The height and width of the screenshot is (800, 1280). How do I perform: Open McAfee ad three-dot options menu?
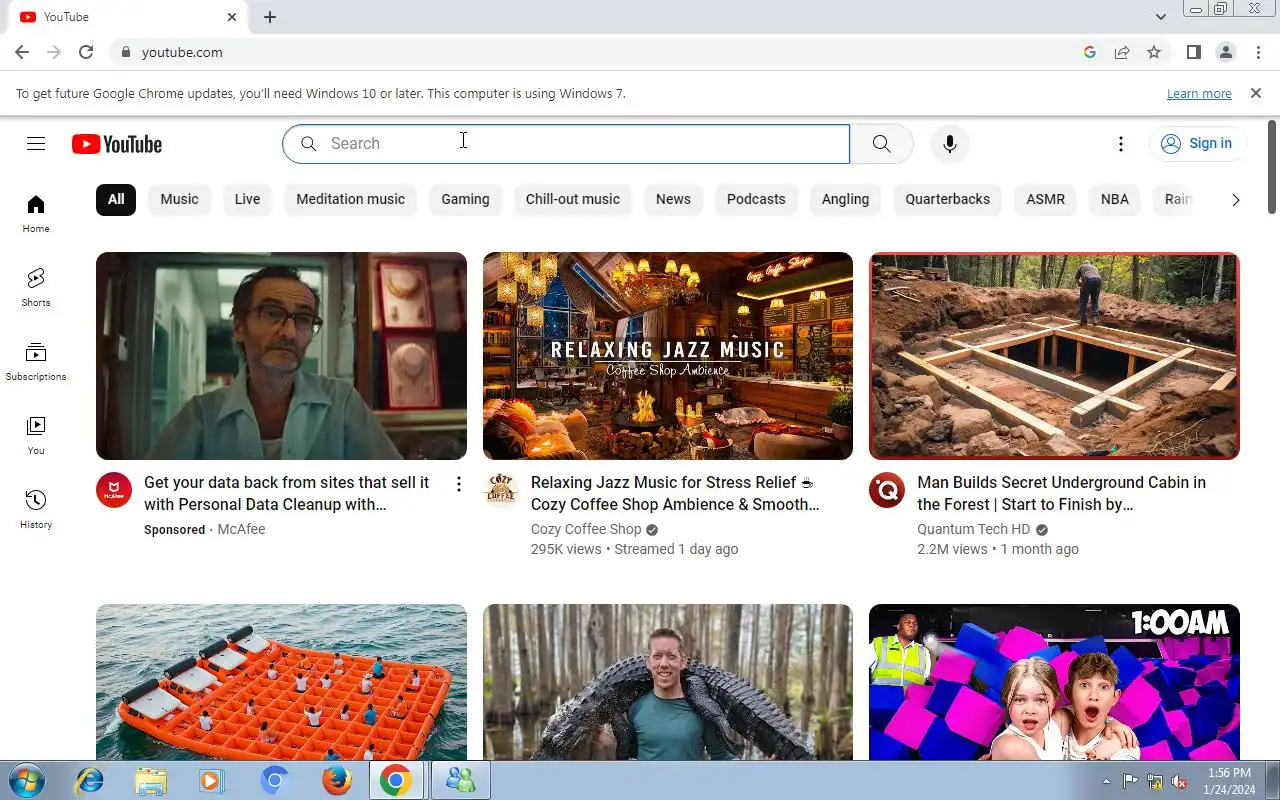click(458, 484)
